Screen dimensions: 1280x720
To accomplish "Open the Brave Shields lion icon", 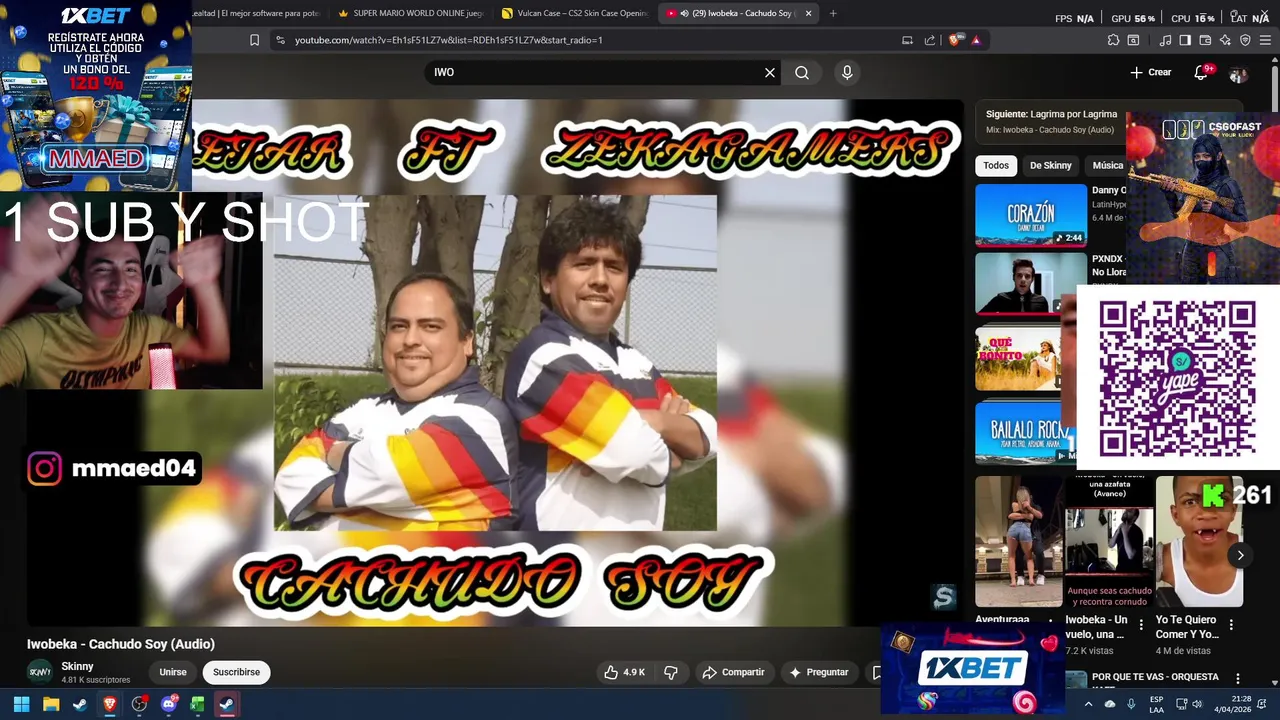I will click(x=955, y=40).
